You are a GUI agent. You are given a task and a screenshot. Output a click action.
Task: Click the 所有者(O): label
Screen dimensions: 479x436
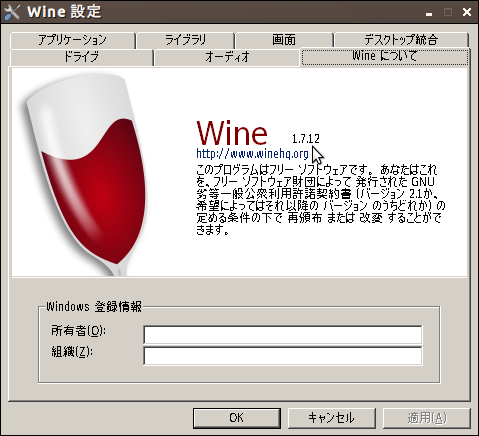(78, 331)
